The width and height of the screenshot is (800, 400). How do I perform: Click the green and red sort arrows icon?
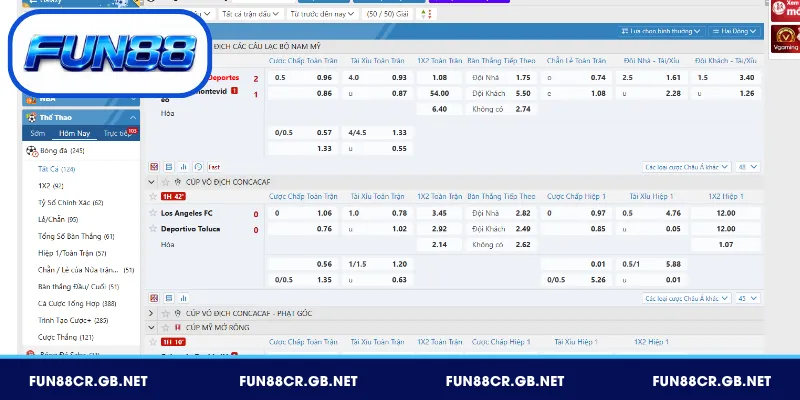coord(427,14)
